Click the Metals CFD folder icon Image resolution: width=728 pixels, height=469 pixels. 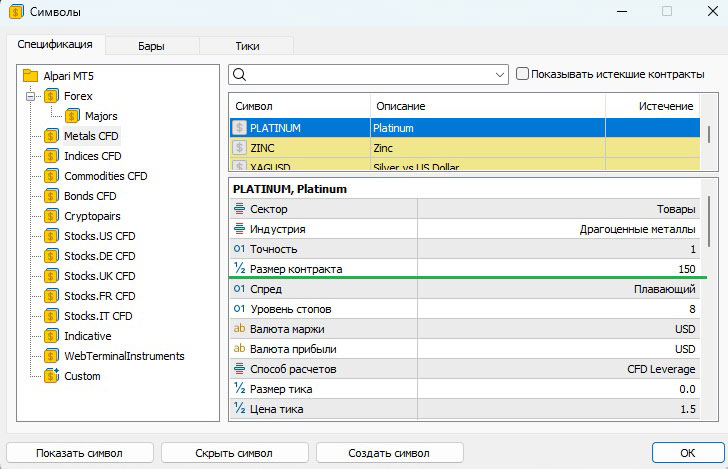pos(52,136)
